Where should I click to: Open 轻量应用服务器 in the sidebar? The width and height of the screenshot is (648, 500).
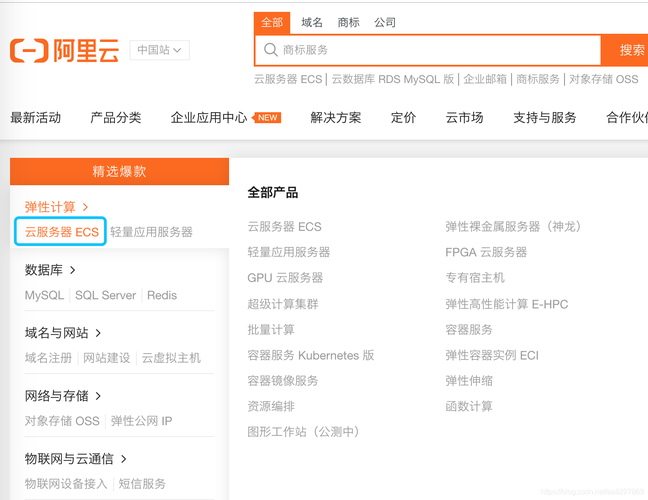coord(151,232)
